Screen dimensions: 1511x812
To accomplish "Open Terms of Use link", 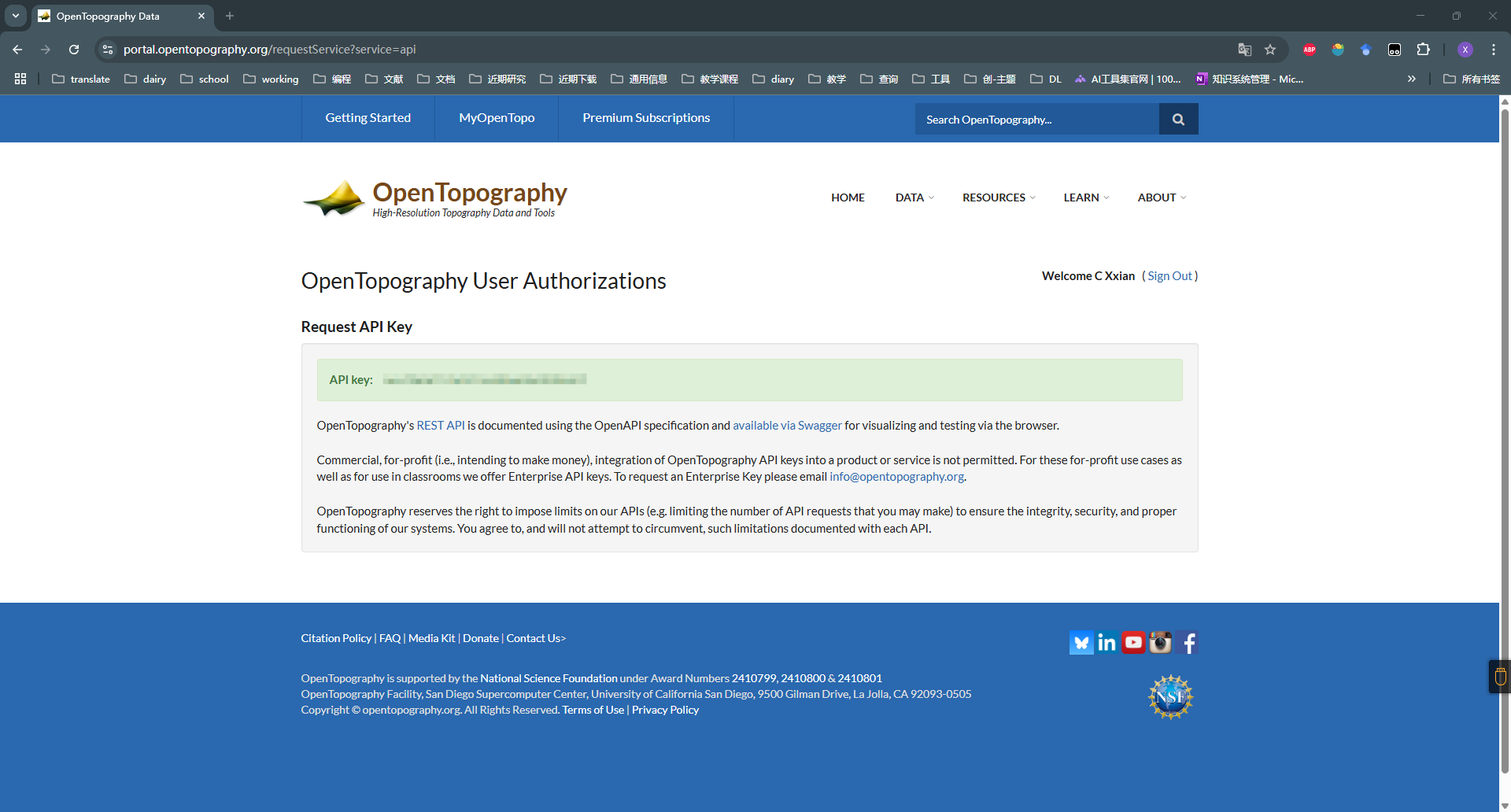I will click(x=593, y=710).
